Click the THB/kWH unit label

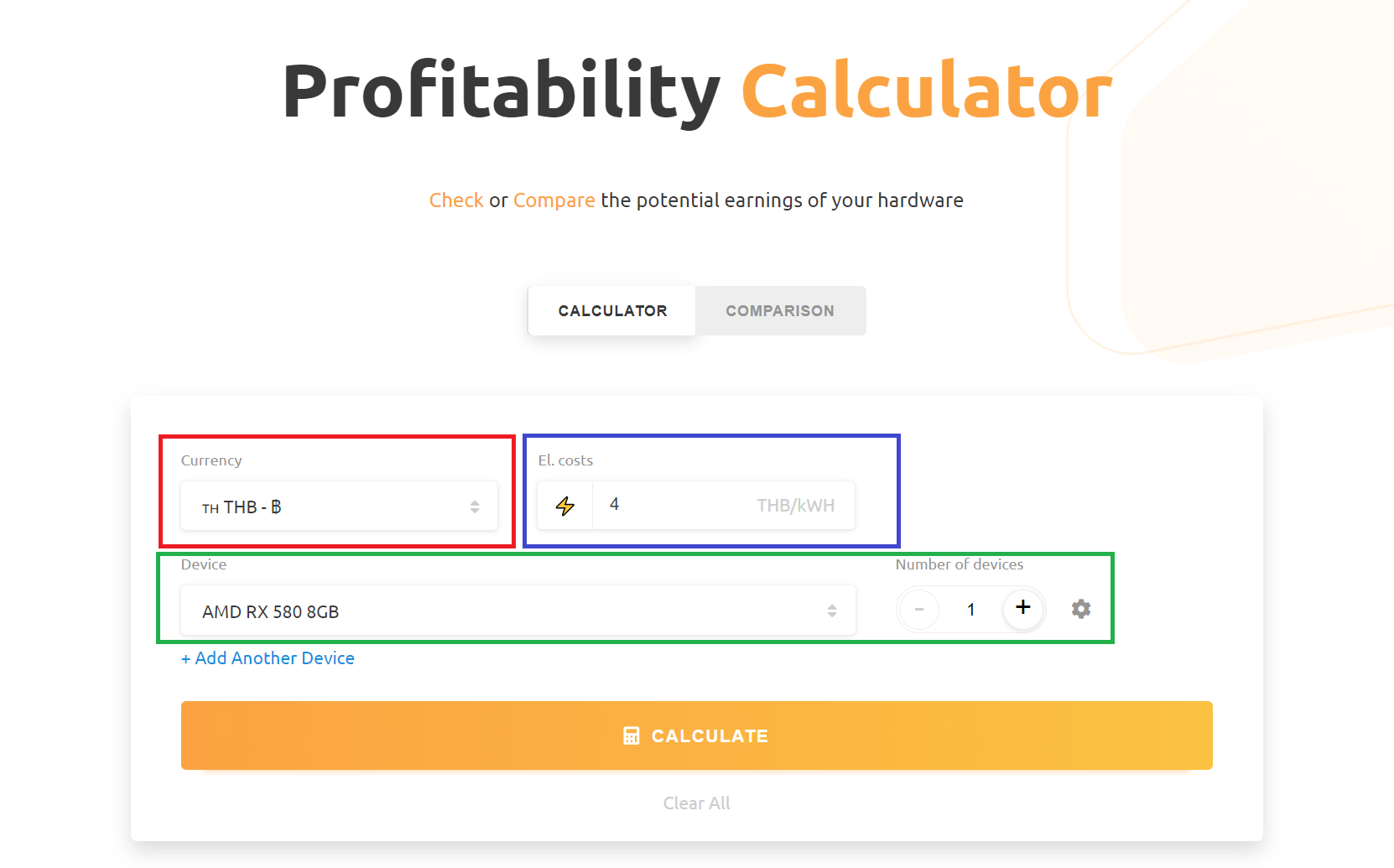(795, 506)
